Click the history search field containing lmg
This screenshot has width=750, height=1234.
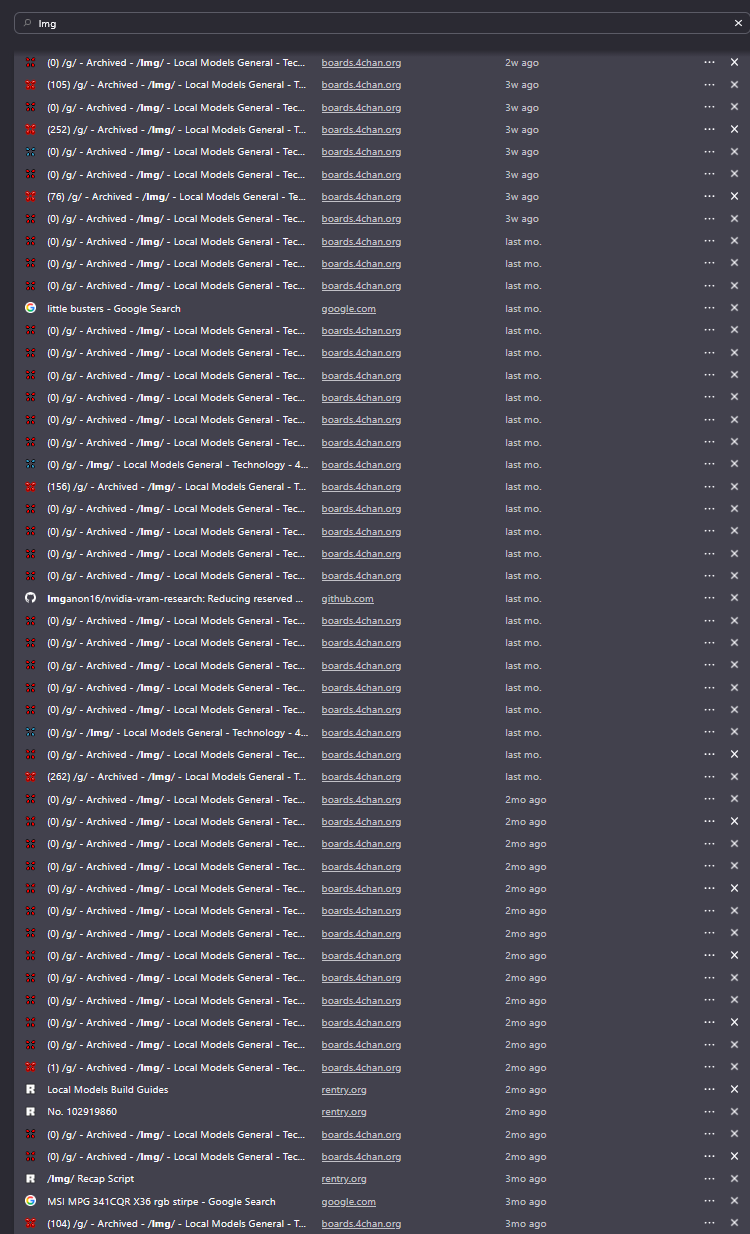click(381, 23)
